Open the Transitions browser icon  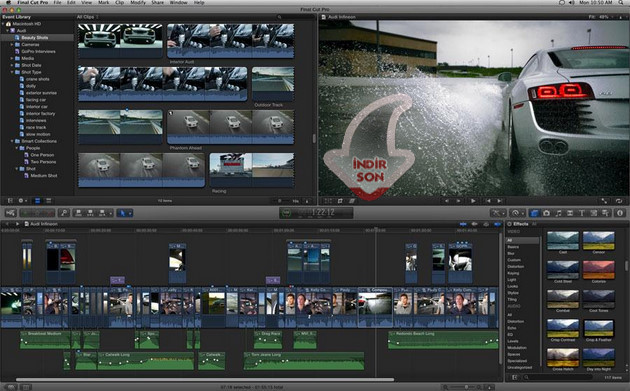coord(570,213)
